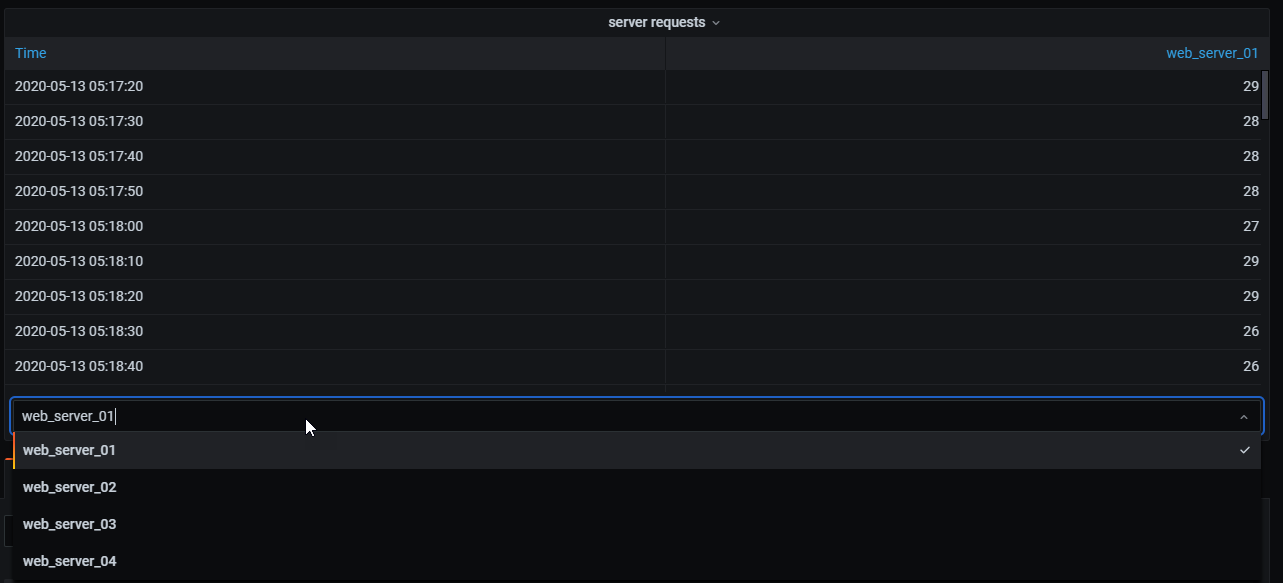Click the timestamp cell 2020-05-13 05:18:40
Viewport: 1283px width, 583px height.
(x=79, y=366)
